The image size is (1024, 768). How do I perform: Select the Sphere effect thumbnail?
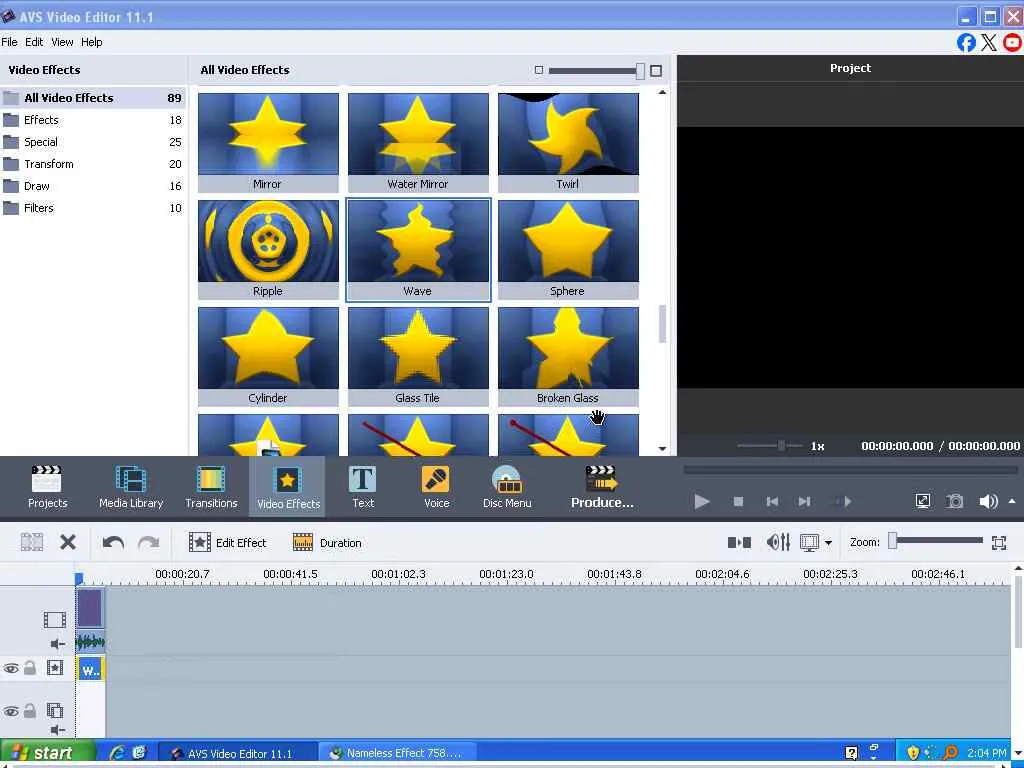[568, 249]
